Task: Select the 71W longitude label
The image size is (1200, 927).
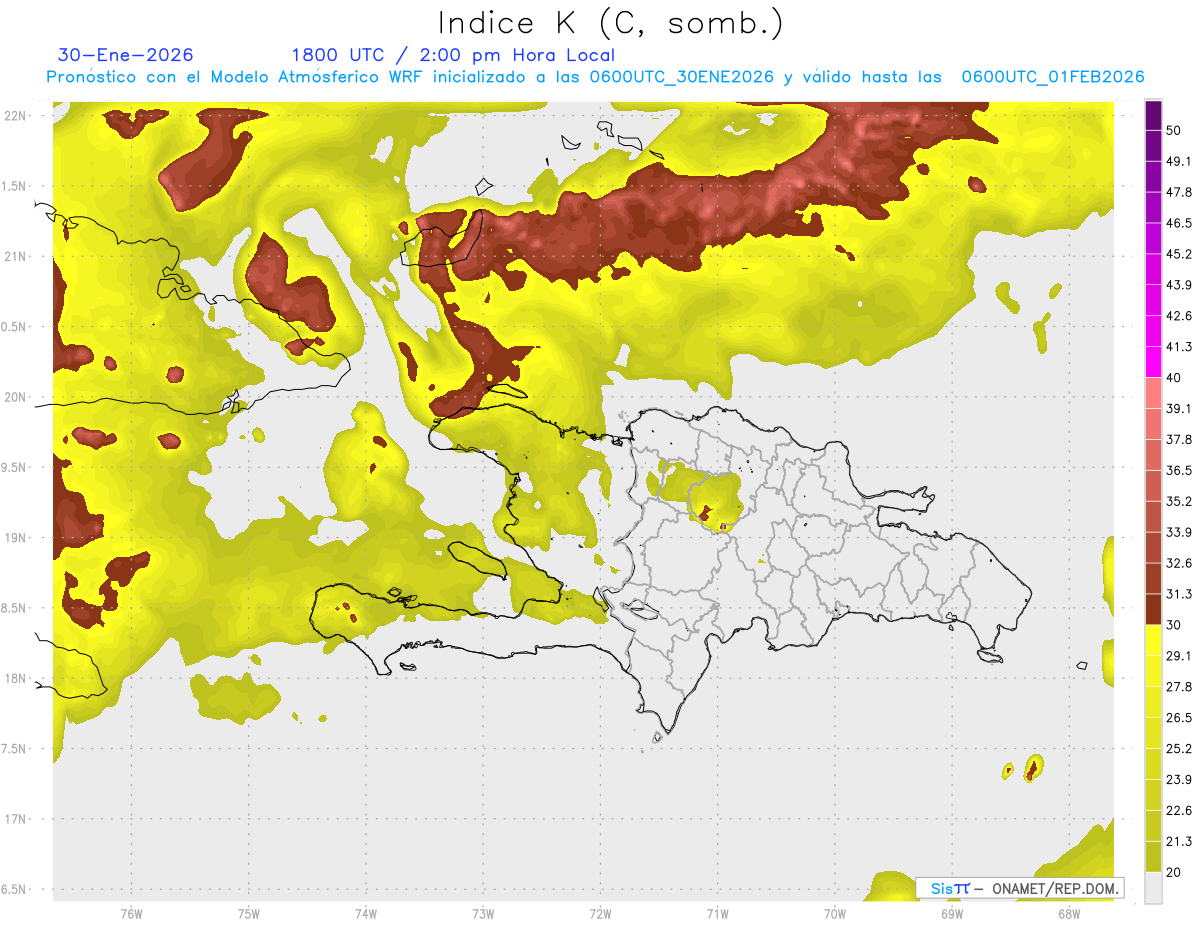Action: click(x=717, y=914)
